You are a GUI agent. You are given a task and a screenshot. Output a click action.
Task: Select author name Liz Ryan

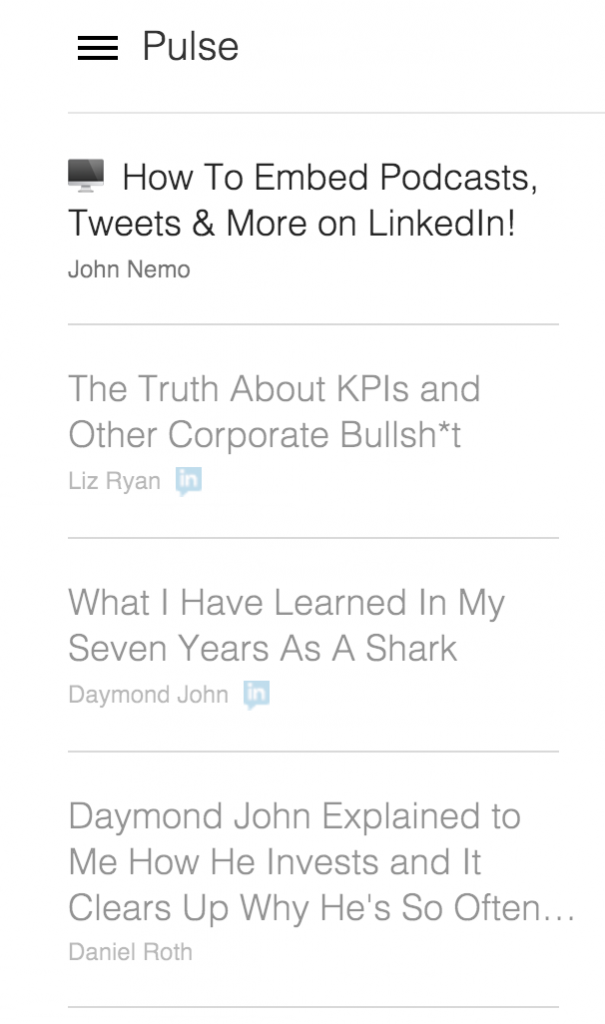tap(114, 481)
